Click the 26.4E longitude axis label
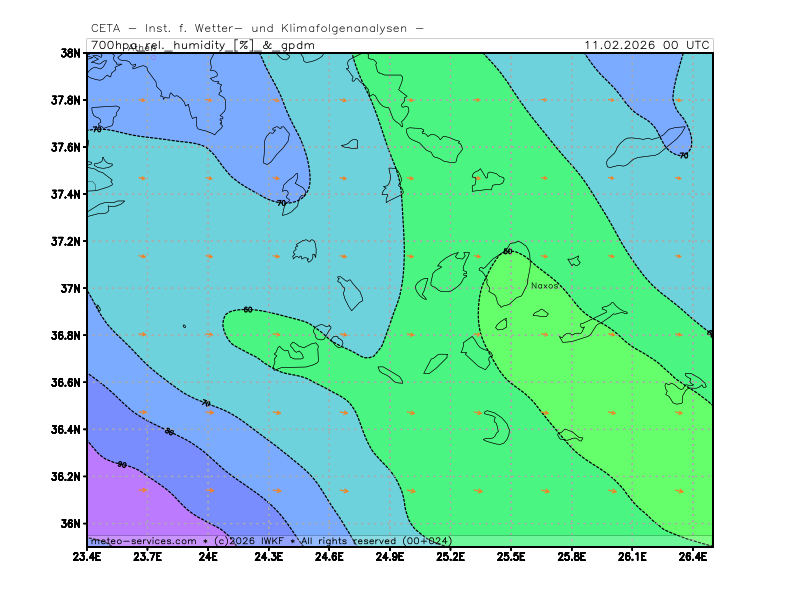Screen dimensions: 800x600 [692, 556]
